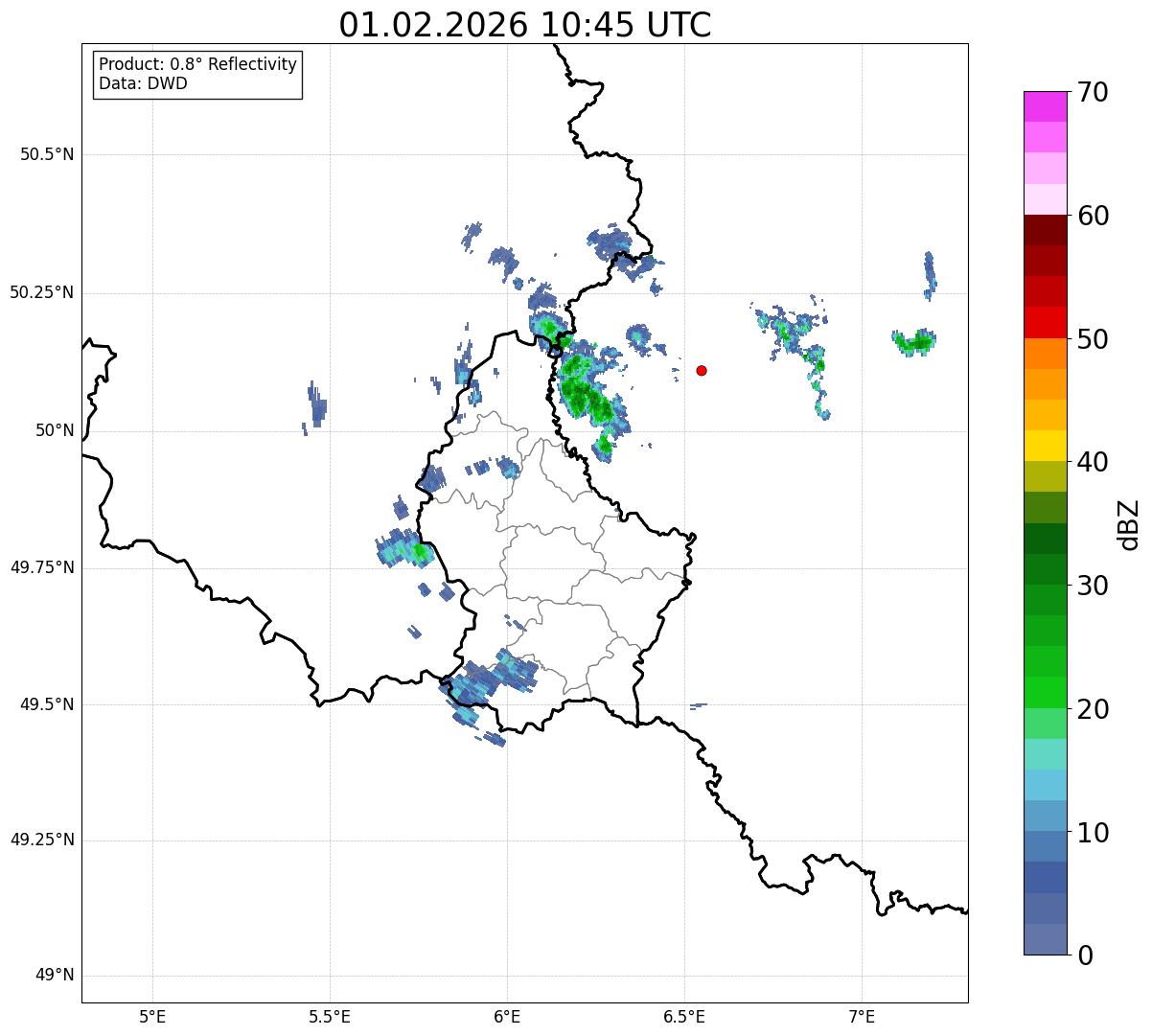Click the 6.5°E longitude label
Image resolution: width=1152 pixels, height=1036 pixels.
pos(684,1017)
